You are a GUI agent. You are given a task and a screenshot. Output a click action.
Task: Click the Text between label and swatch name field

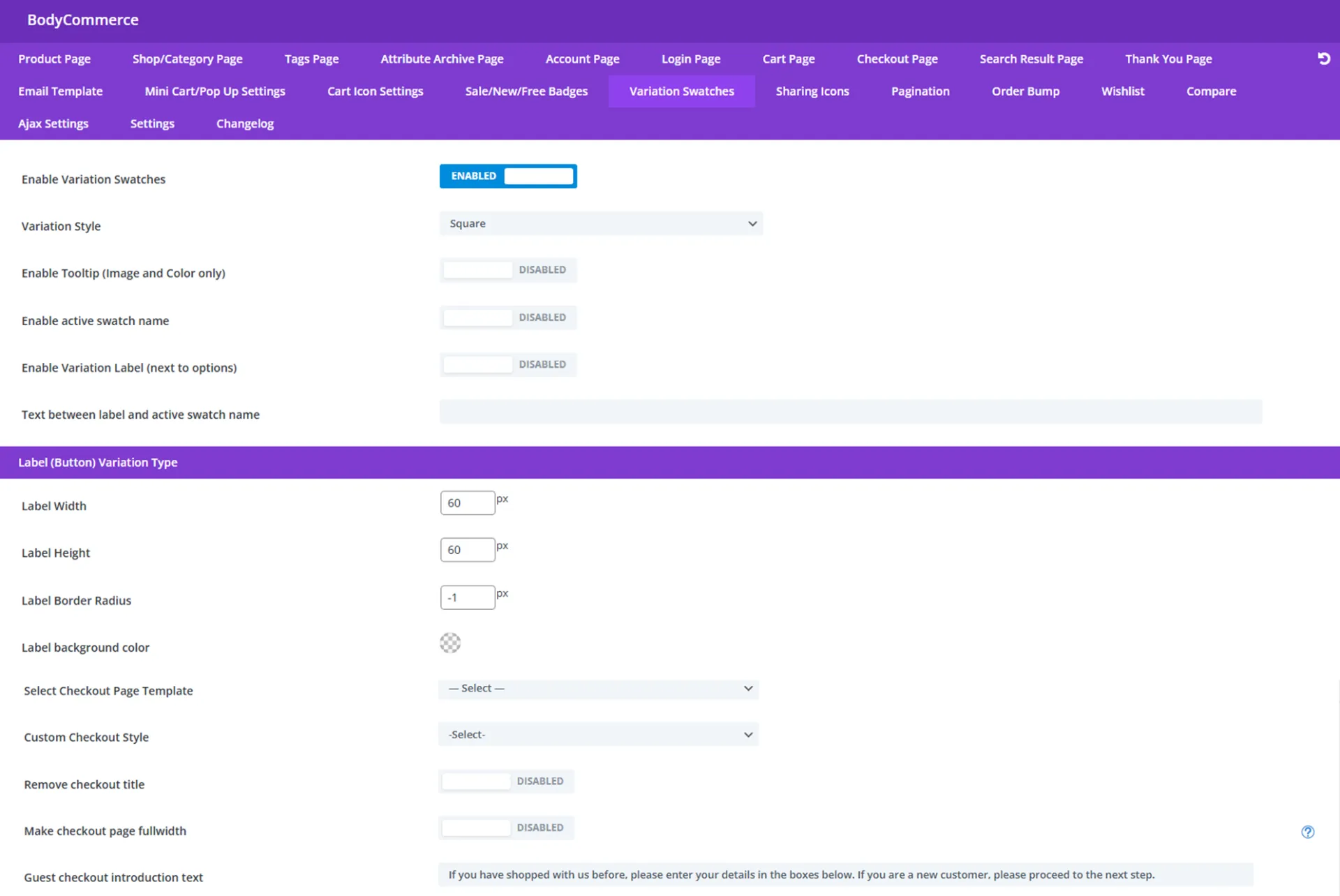tap(851, 412)
